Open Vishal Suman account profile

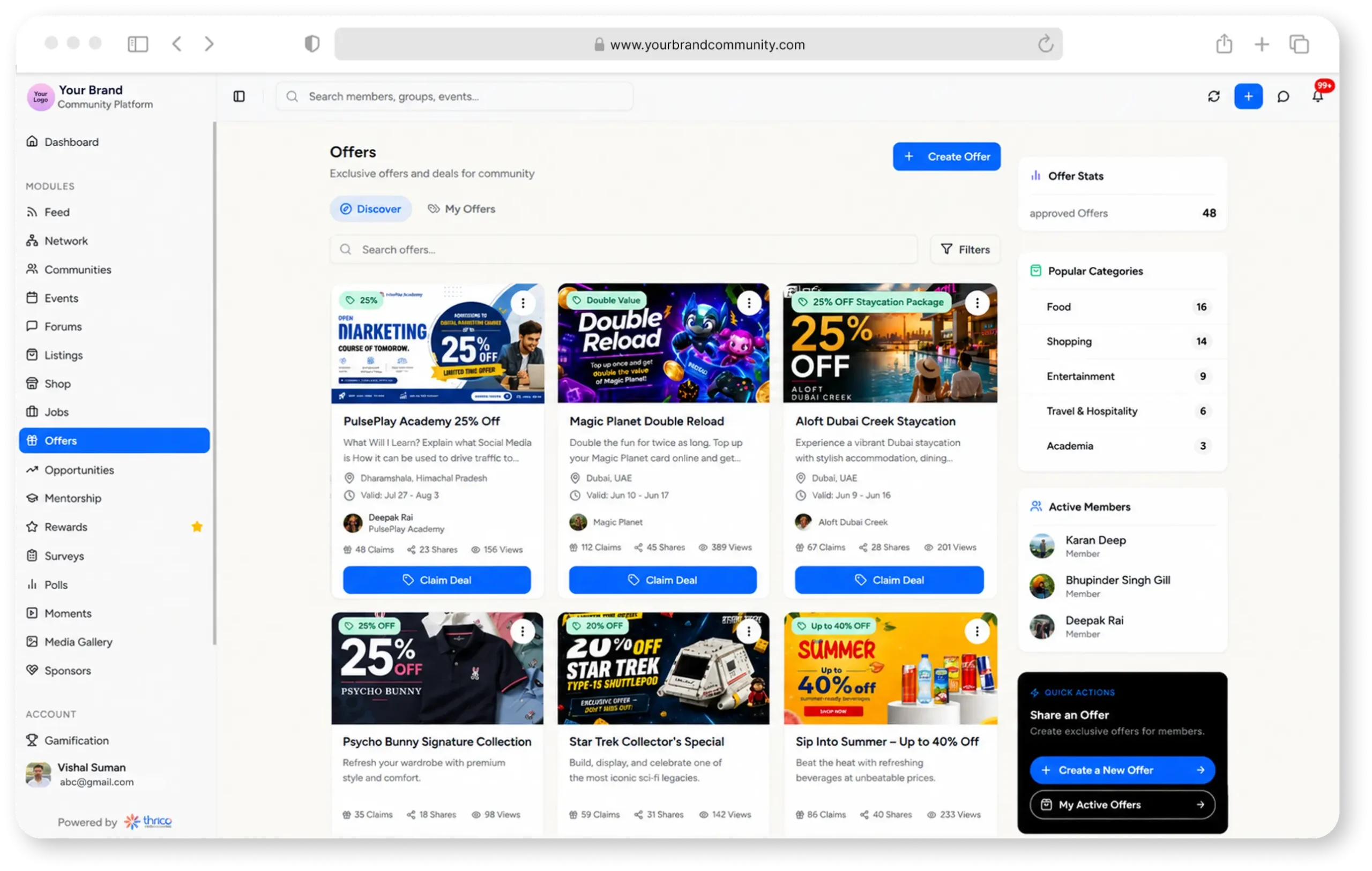80,775
